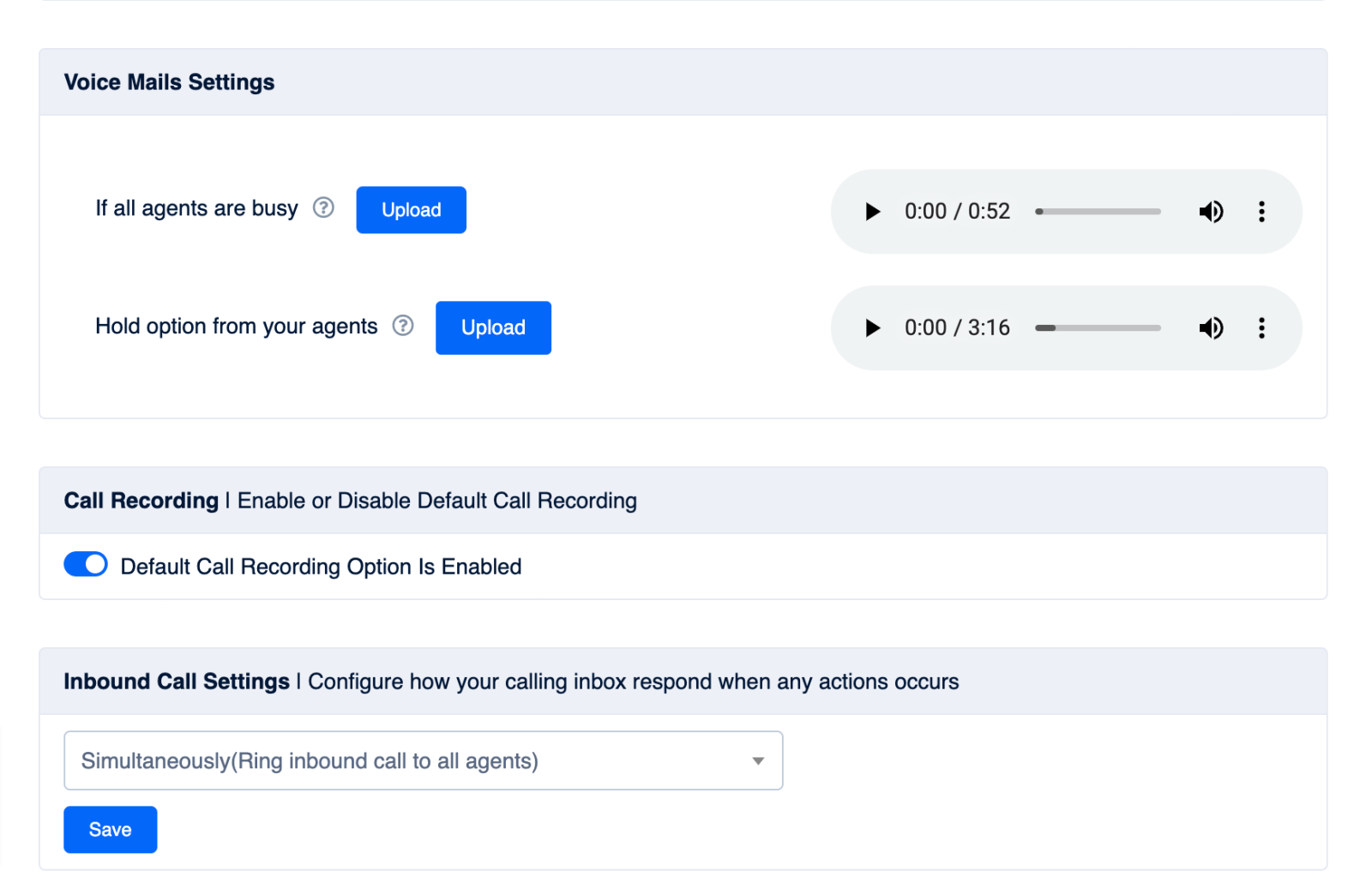
Task: Click the Voice Mails Settings header
Action: pos(168,81)
